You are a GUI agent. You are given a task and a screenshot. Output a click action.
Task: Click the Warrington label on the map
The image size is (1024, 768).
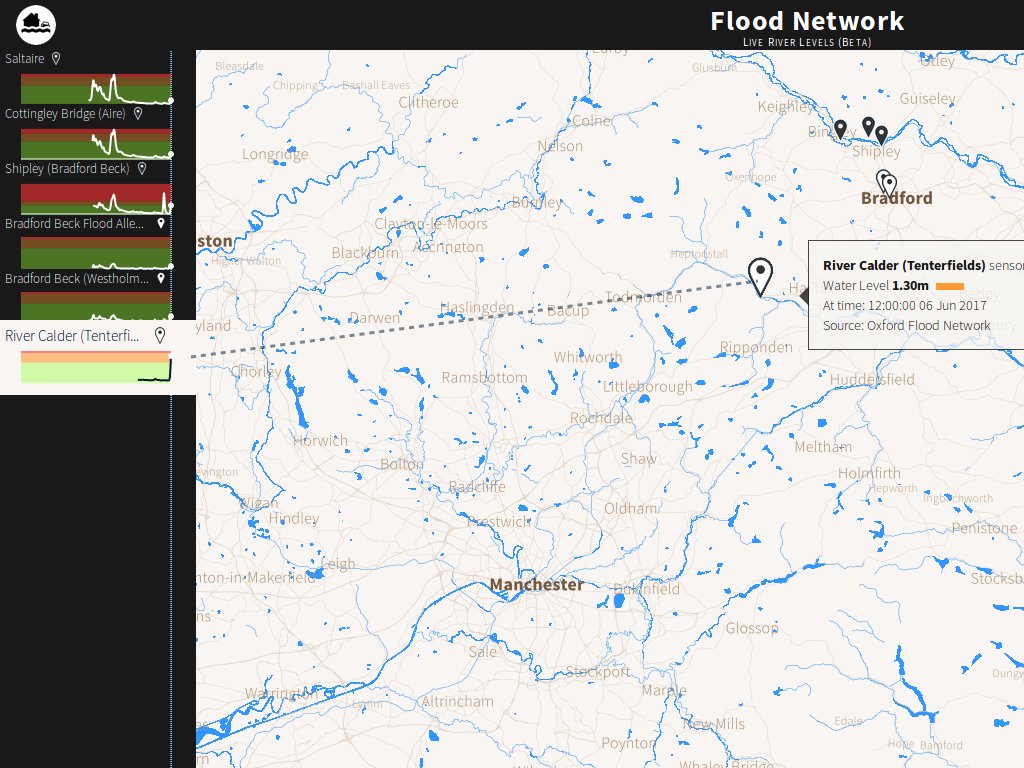(x=281, y=694)
